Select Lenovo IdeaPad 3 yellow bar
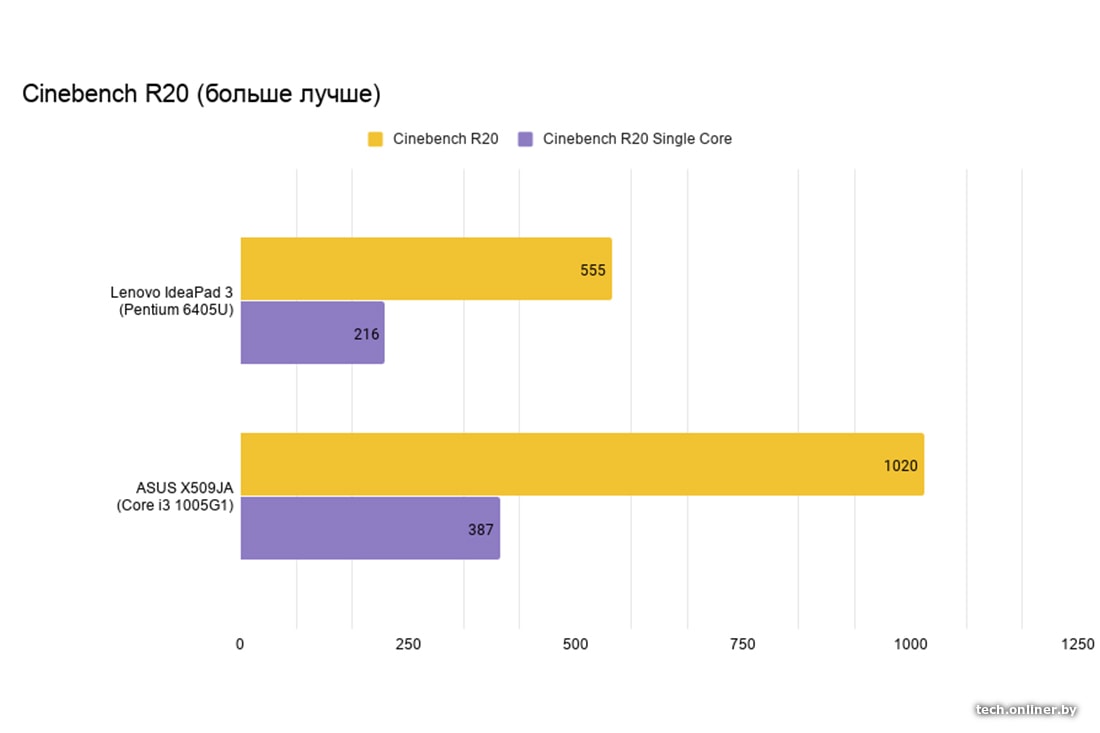Screen dimensions: 1100x733 tap(425, 269)
